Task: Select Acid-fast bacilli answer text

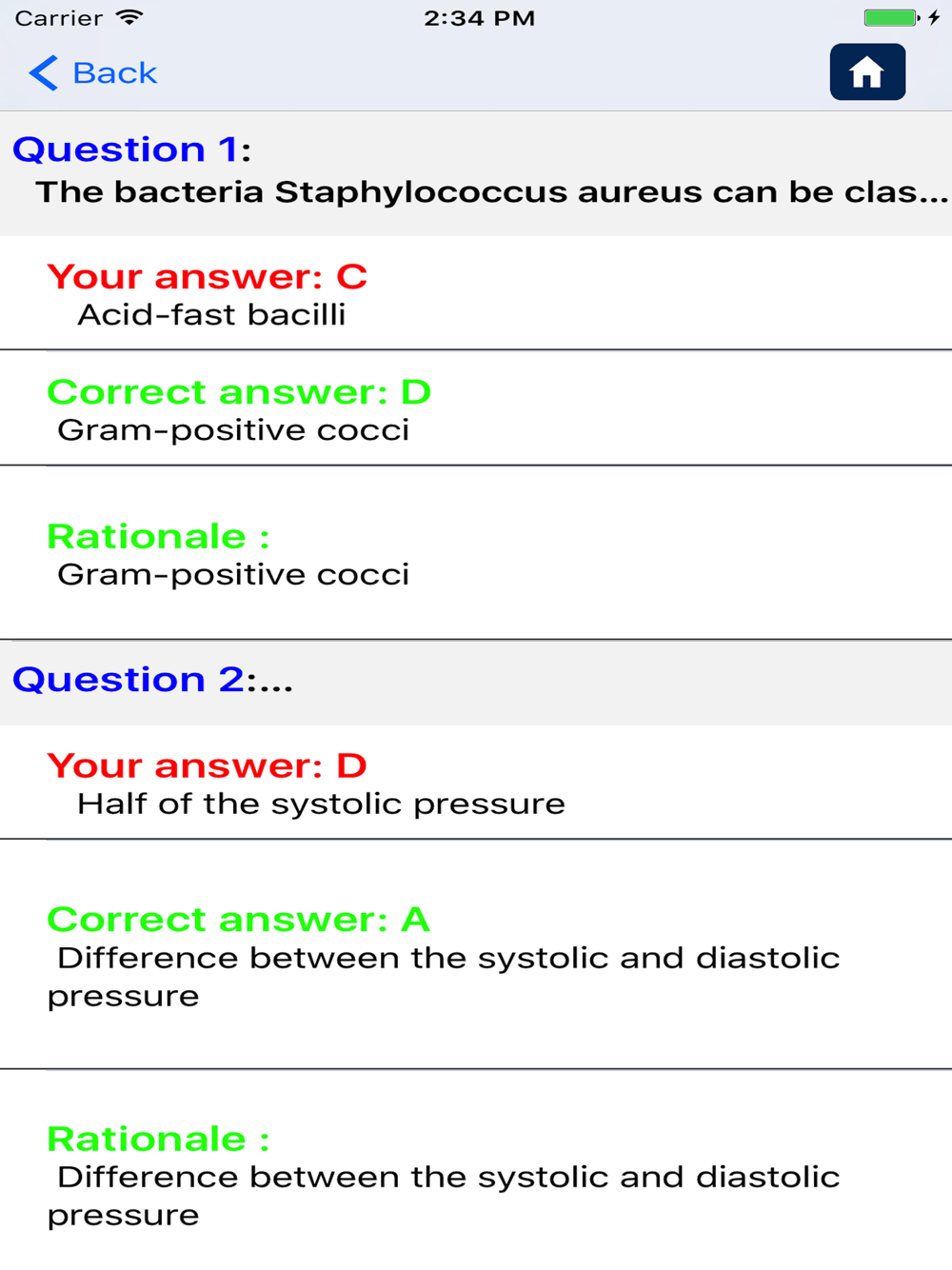Action: point(211,315)
